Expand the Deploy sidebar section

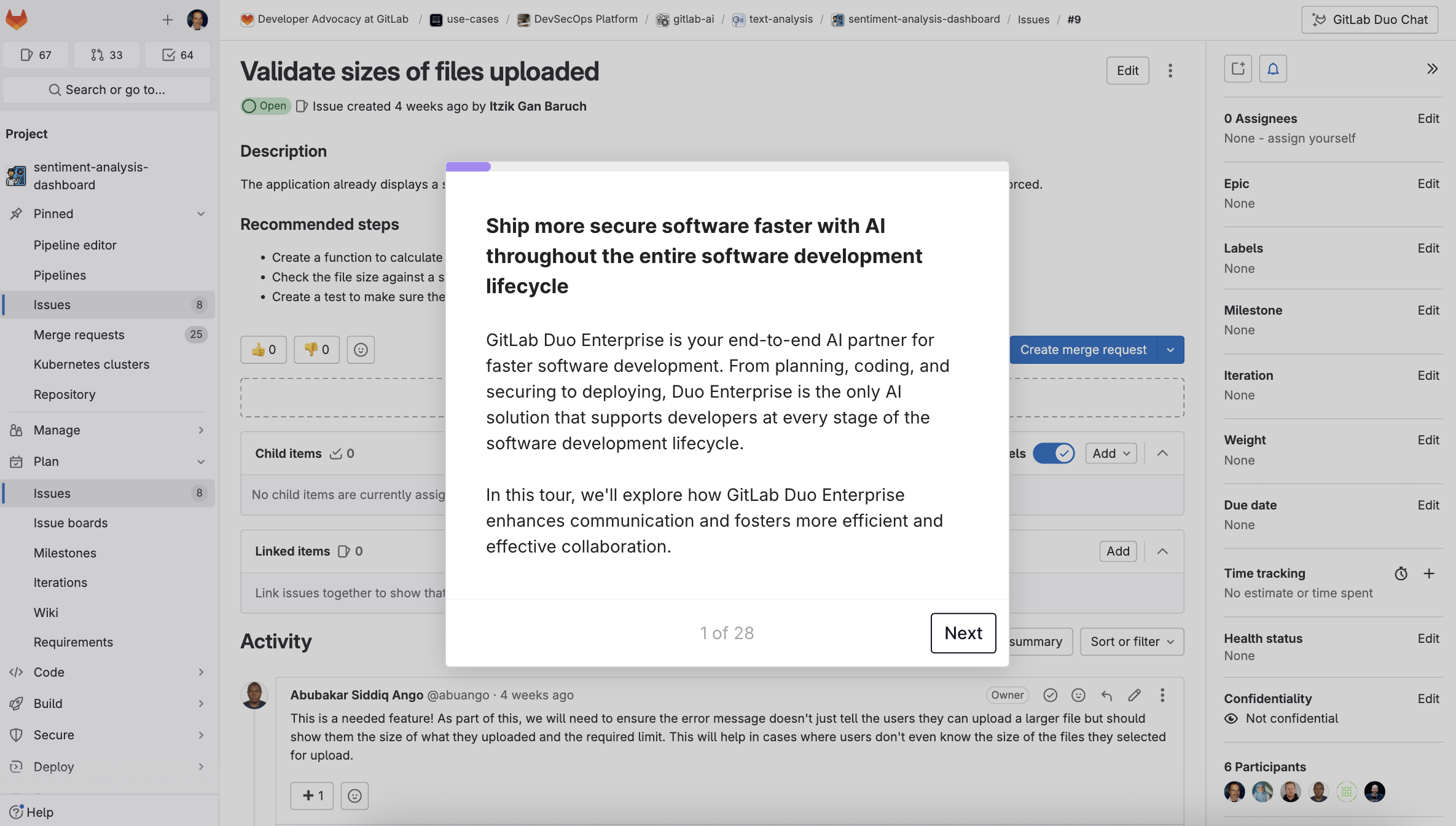[x=201, y=767]
